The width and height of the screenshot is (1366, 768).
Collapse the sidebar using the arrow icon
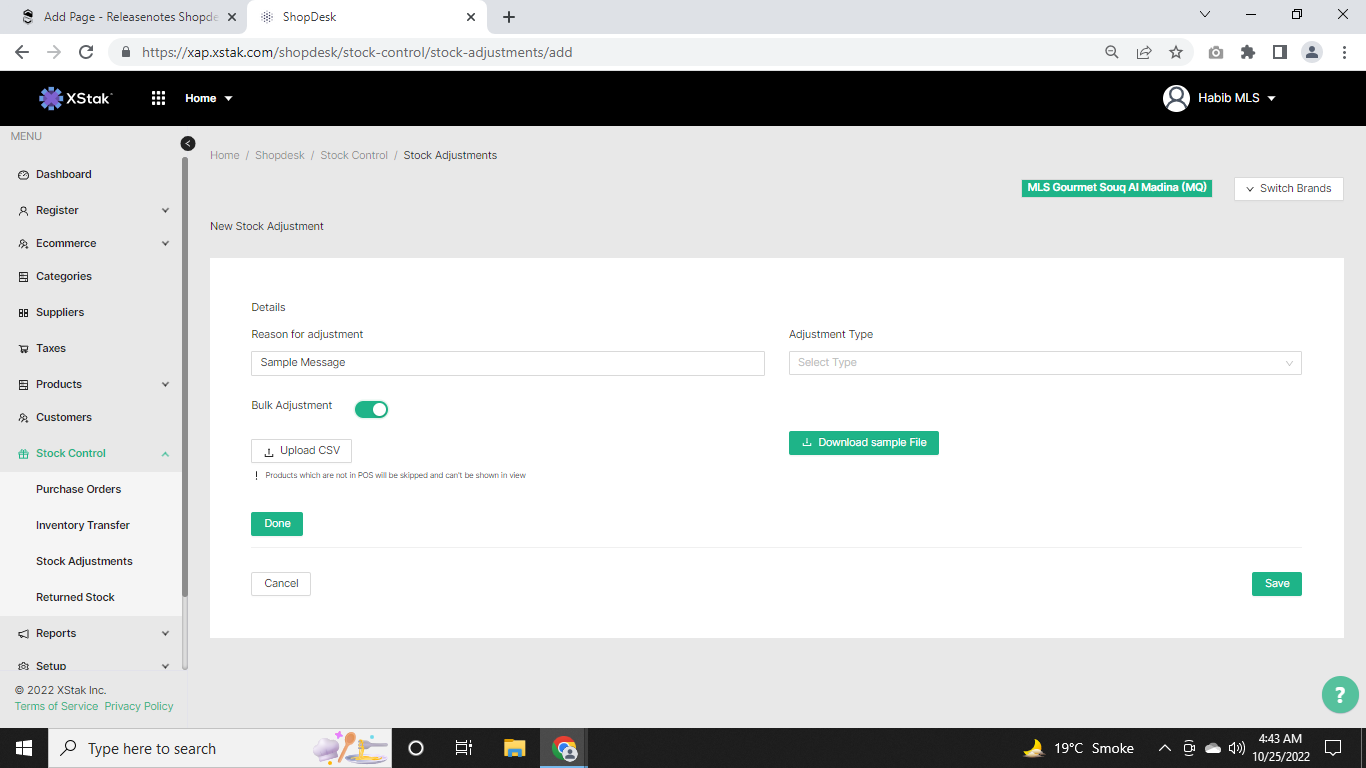[188, 143]
